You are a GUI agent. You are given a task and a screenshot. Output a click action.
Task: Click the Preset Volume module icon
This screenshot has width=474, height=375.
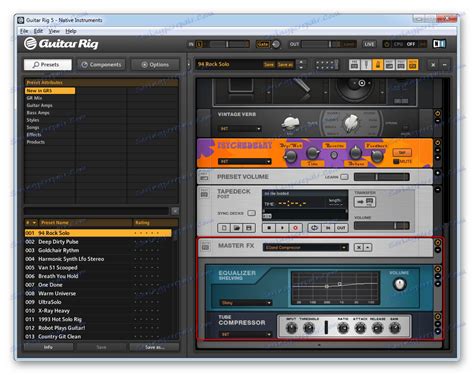coord(205,177)
